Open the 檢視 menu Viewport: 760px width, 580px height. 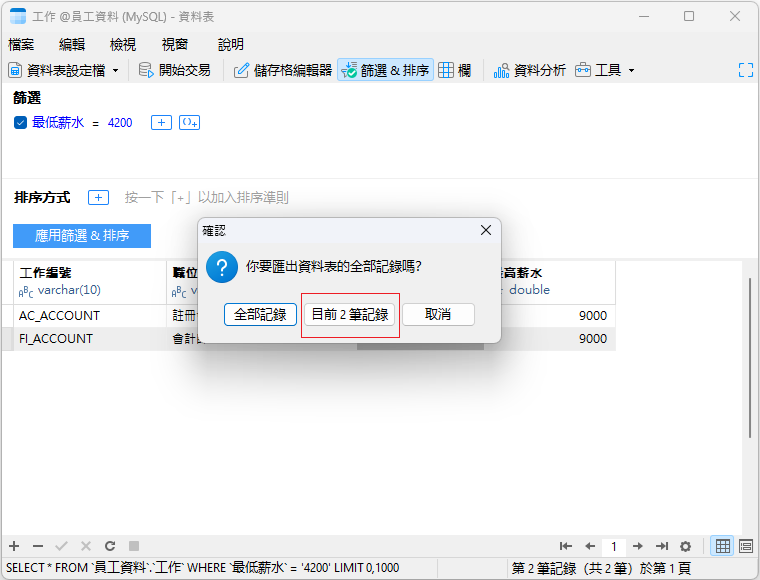(123, 44)
